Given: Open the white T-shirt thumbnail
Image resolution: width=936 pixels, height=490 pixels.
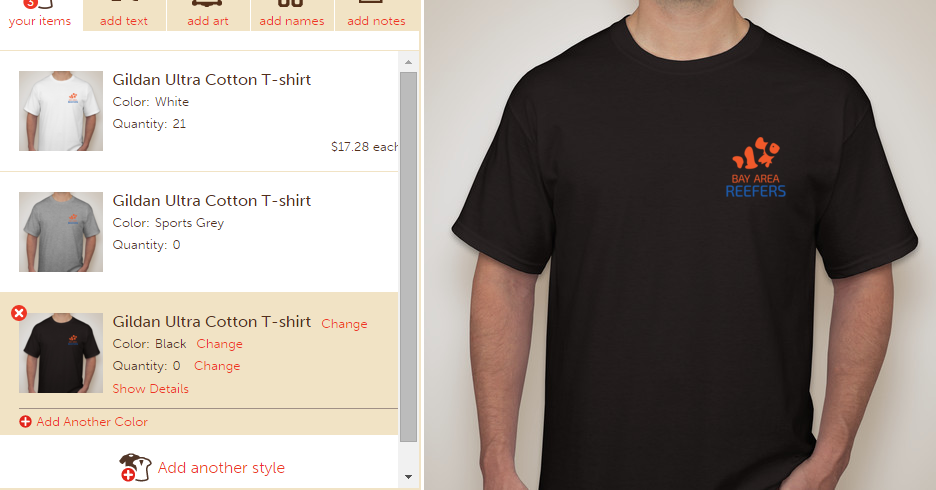Looking at the screenshot, I should point(61,111).
